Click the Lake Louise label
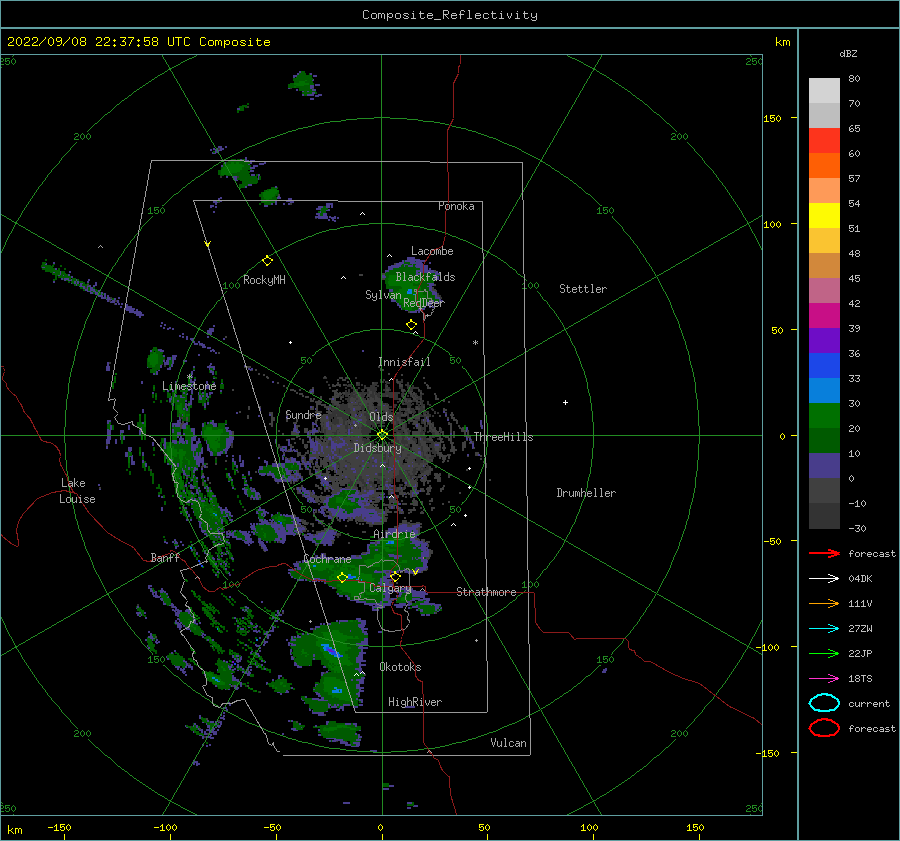This screenshot has height=841, width=900. [x=77, y=491]
